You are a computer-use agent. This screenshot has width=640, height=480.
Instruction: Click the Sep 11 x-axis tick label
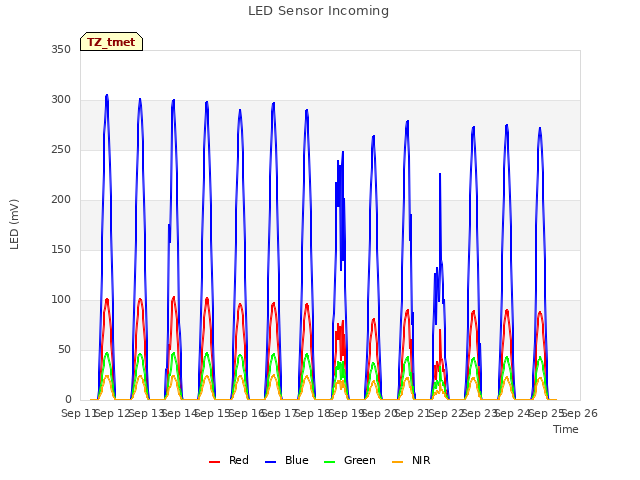[x=80, y=413]
